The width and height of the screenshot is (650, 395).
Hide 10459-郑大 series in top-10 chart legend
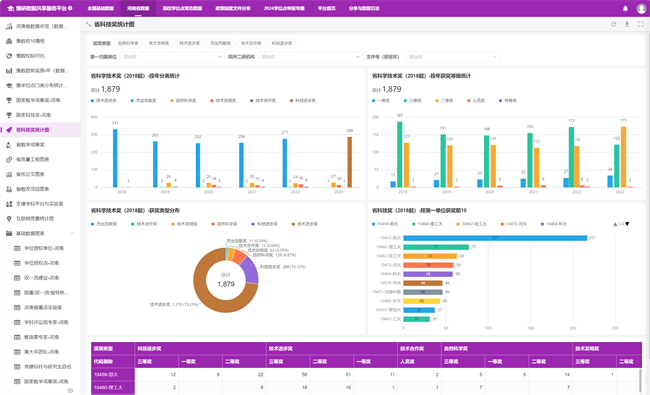click(385, 224)
